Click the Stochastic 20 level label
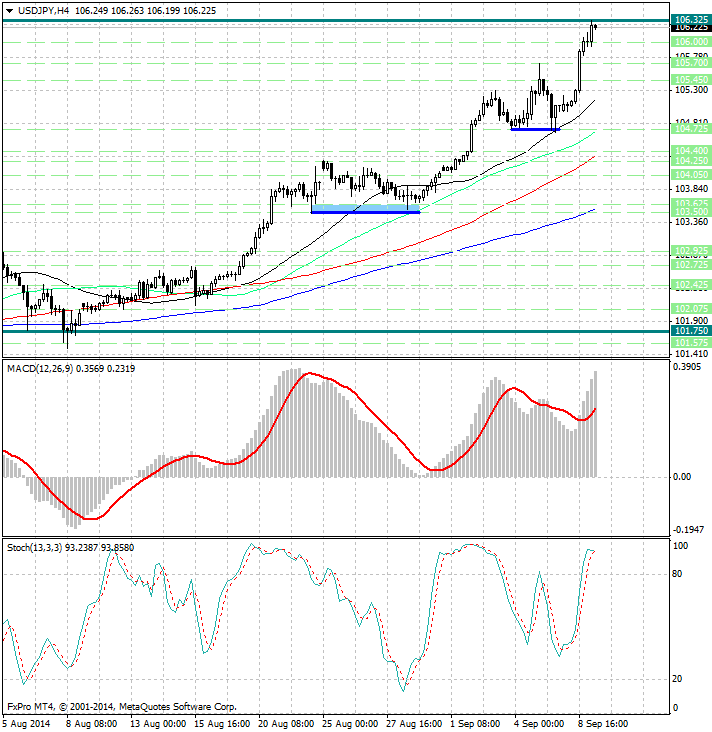Viewport: 712px width, 732px height. (x=677, y=679)
